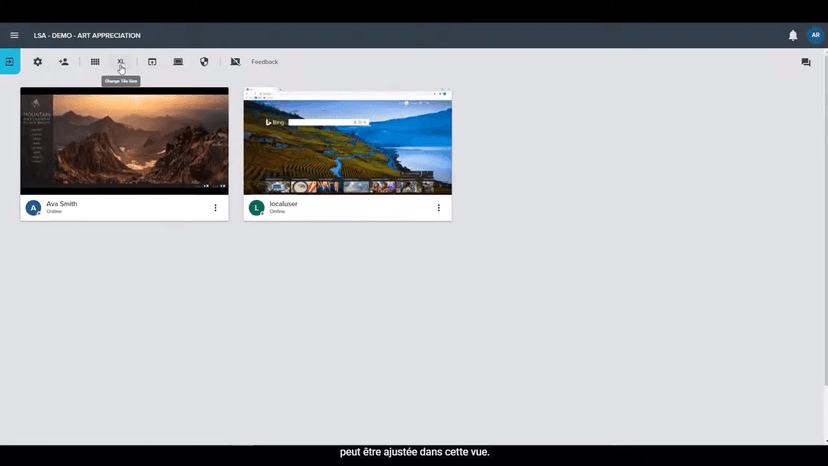Image resolution: width=828 pixels, height=466 pixels.
Task: Open localuser's more options menu
Action: 439,208
